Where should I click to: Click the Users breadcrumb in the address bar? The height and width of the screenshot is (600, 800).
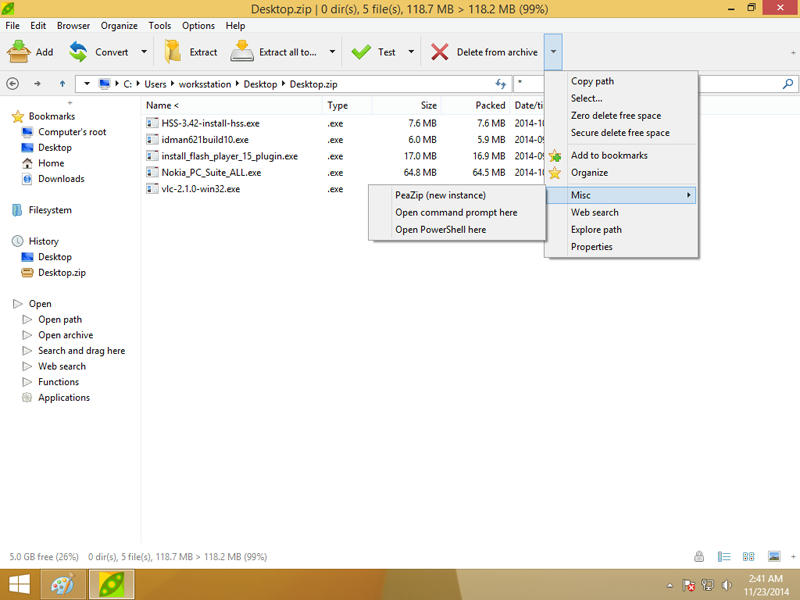[155, 84]
